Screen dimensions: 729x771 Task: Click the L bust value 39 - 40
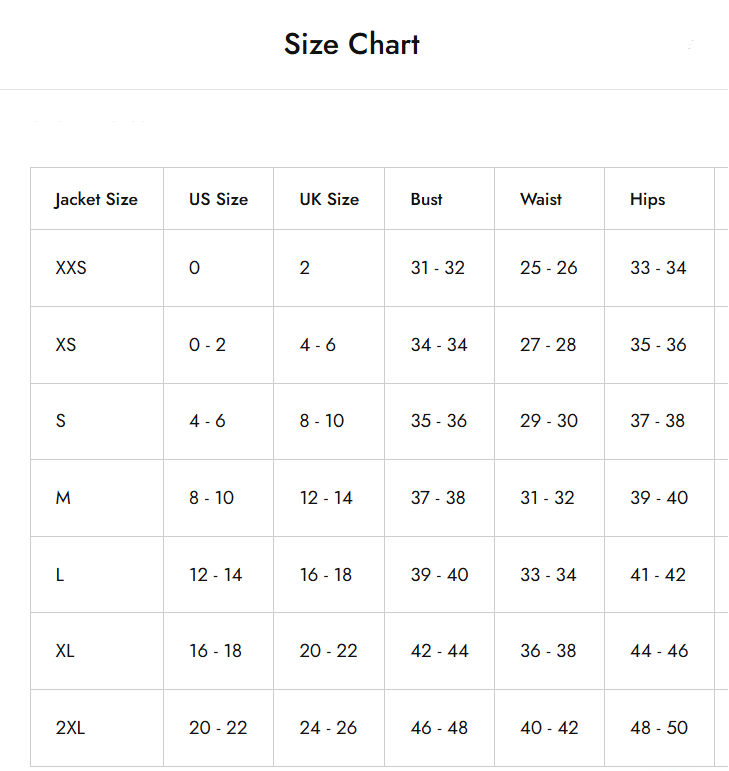tap(439, 575)
